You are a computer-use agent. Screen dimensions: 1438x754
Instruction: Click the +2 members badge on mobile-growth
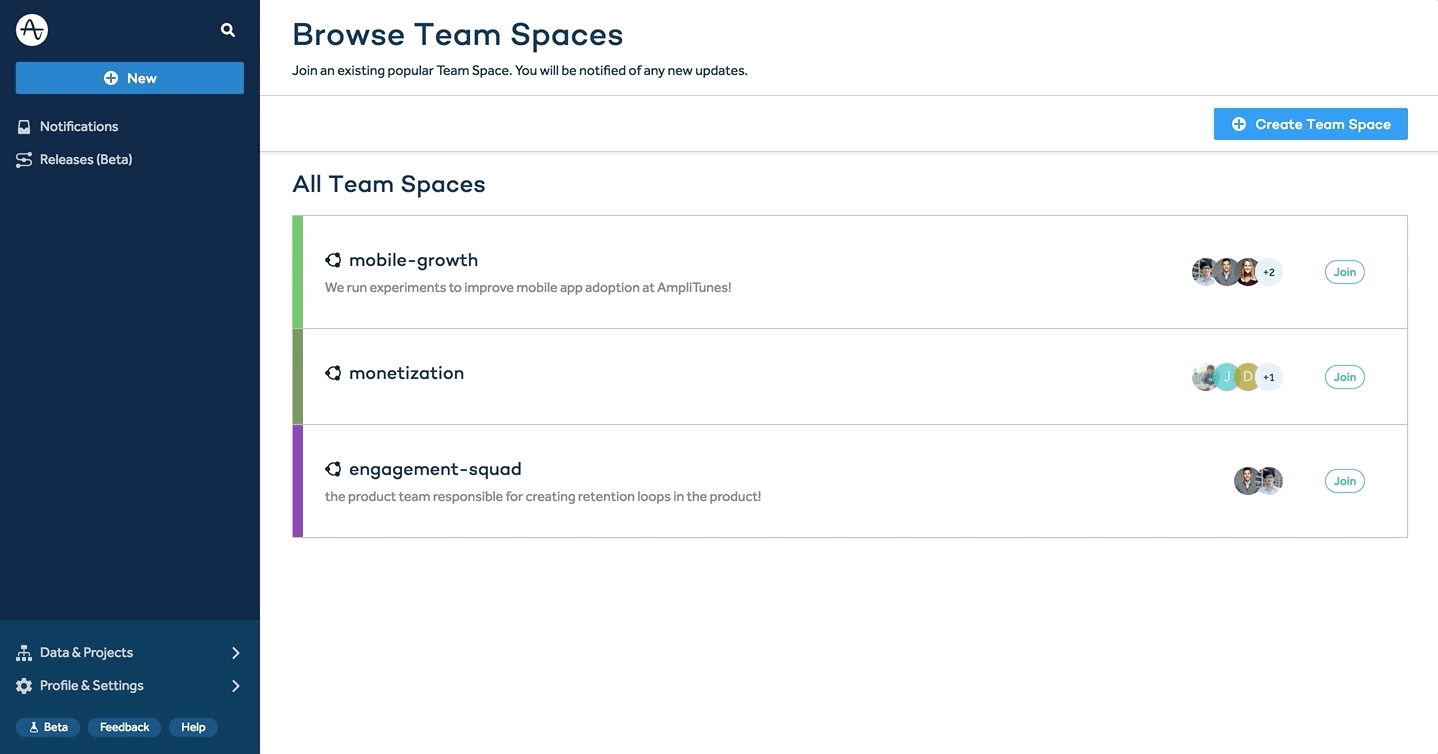pyautogui.click(x=1269, y=272)
